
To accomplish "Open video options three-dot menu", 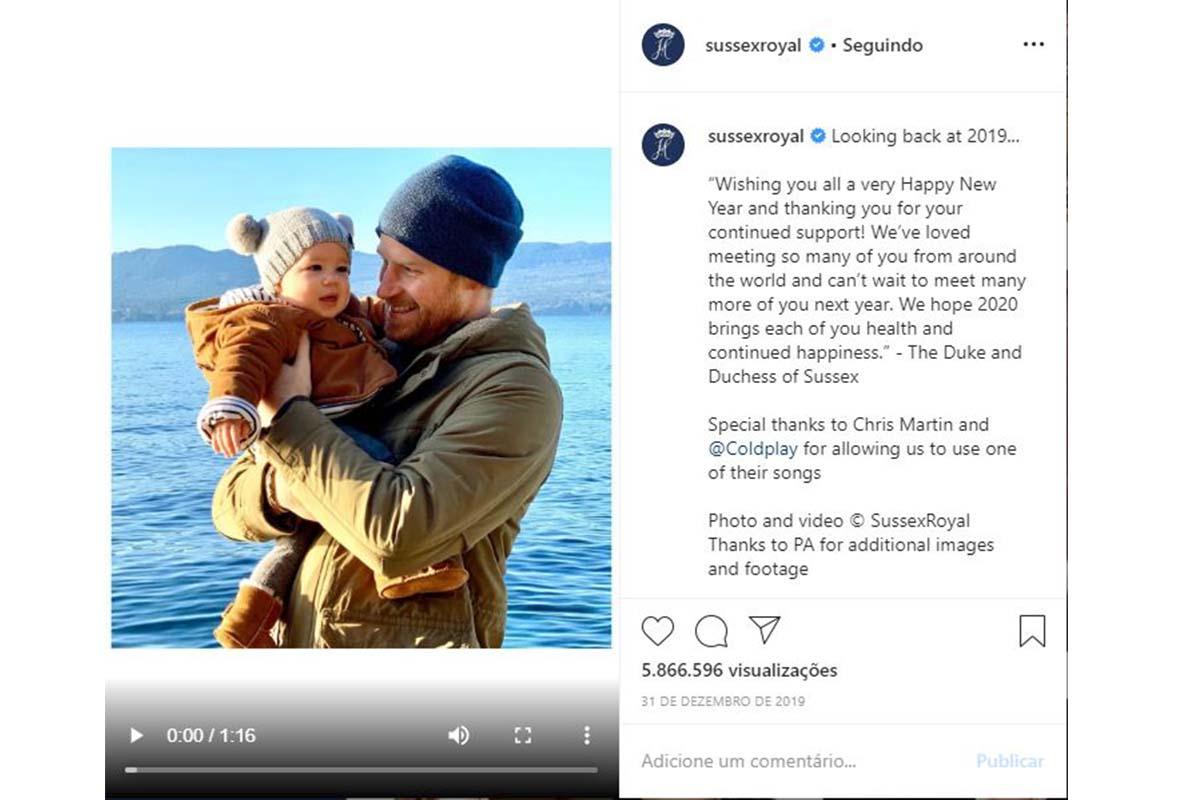I will [x=587, y=736].
